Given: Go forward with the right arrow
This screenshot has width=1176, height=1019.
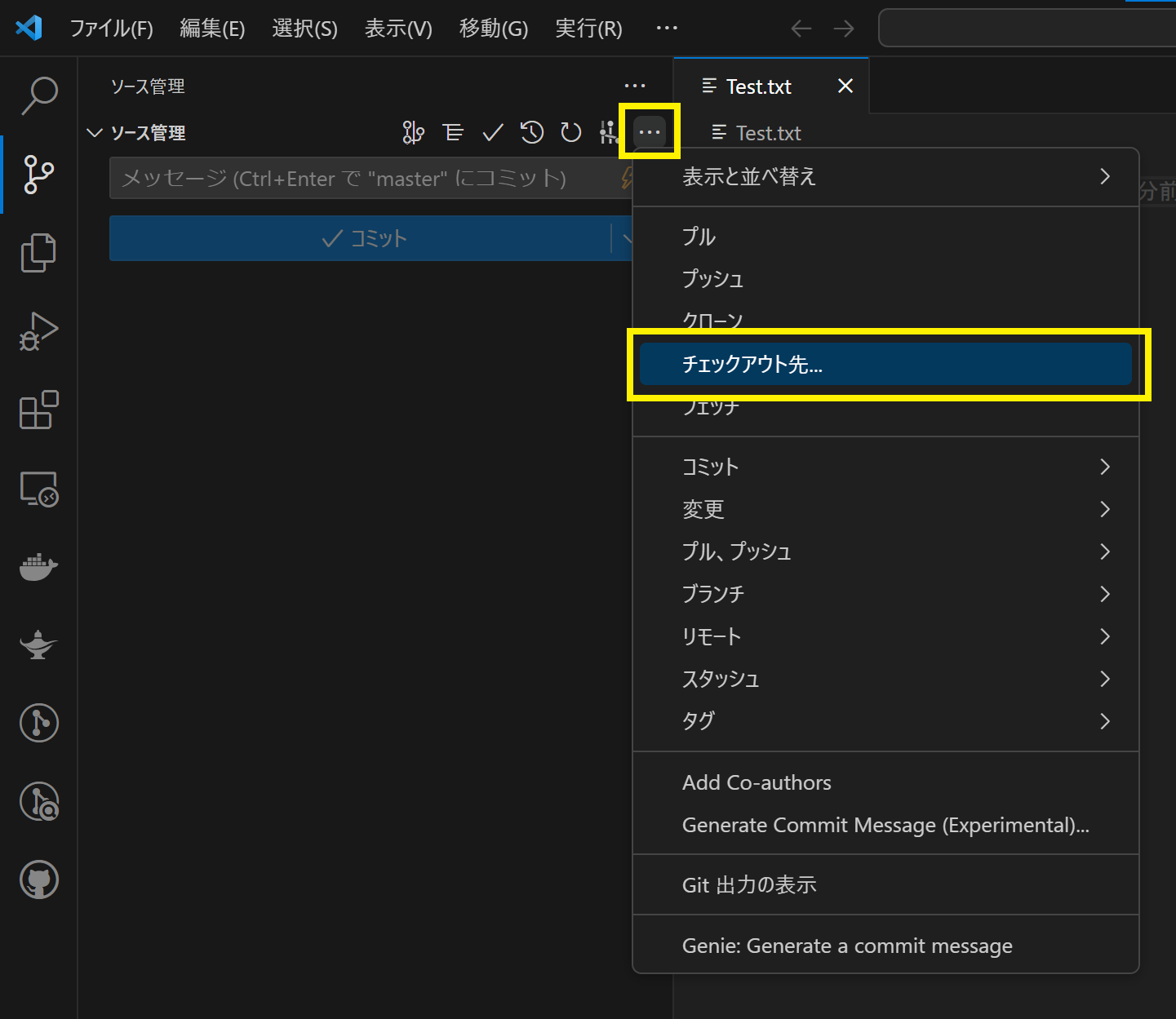Looking at the screenshot, I should pos(844,29).
